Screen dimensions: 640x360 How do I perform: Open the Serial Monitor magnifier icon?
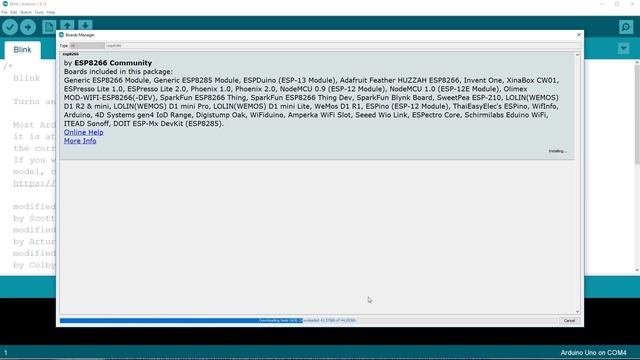click(626, 27)
